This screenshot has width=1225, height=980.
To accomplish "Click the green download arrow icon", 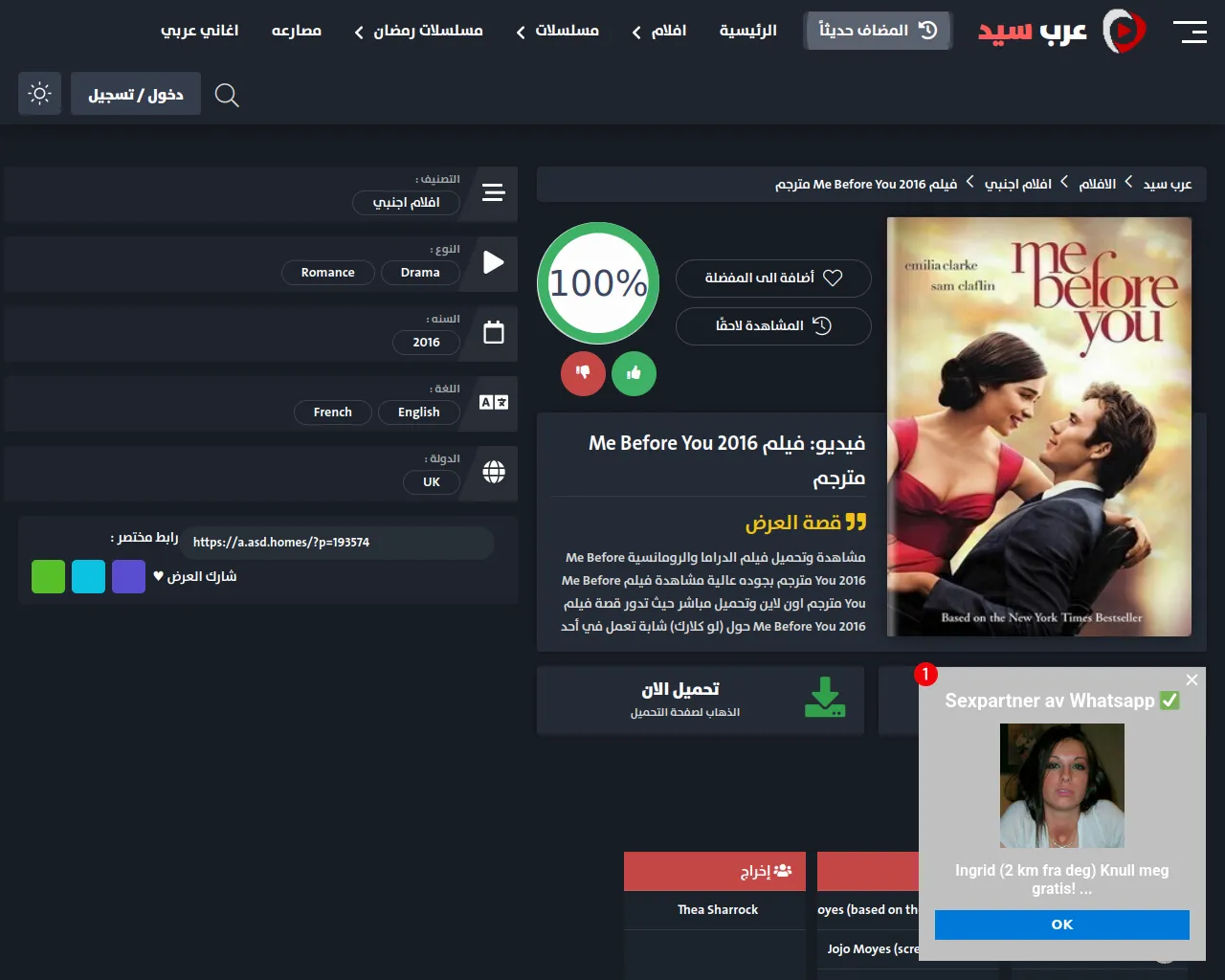I will coord(825,698).
